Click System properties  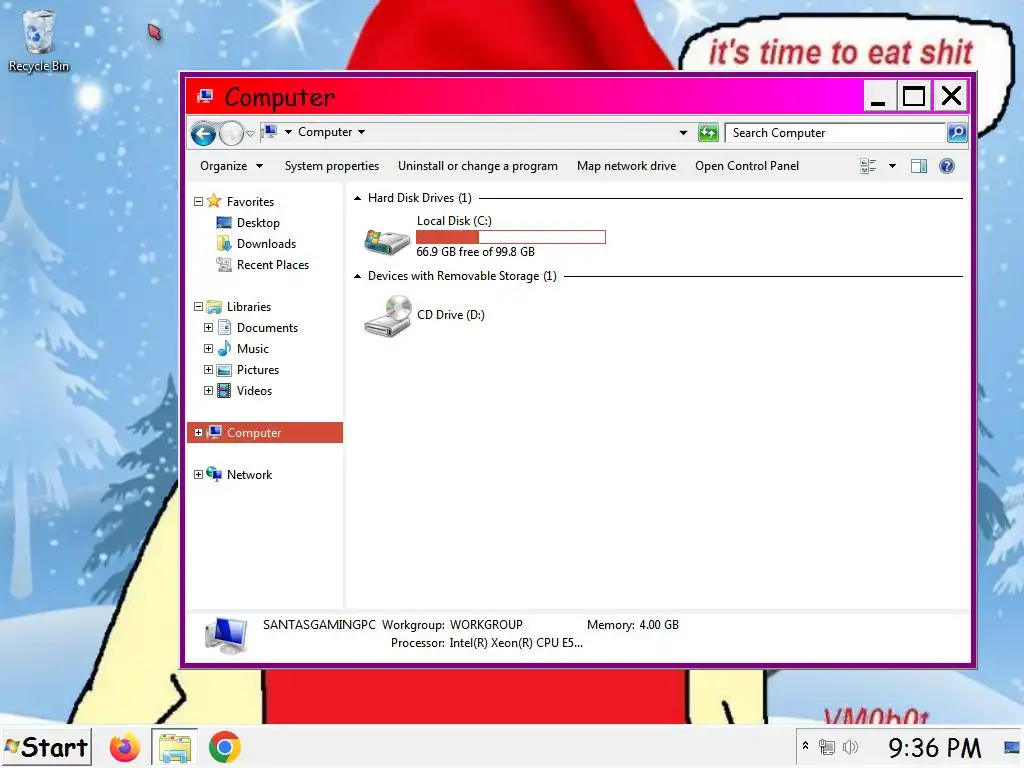point(332,166)
